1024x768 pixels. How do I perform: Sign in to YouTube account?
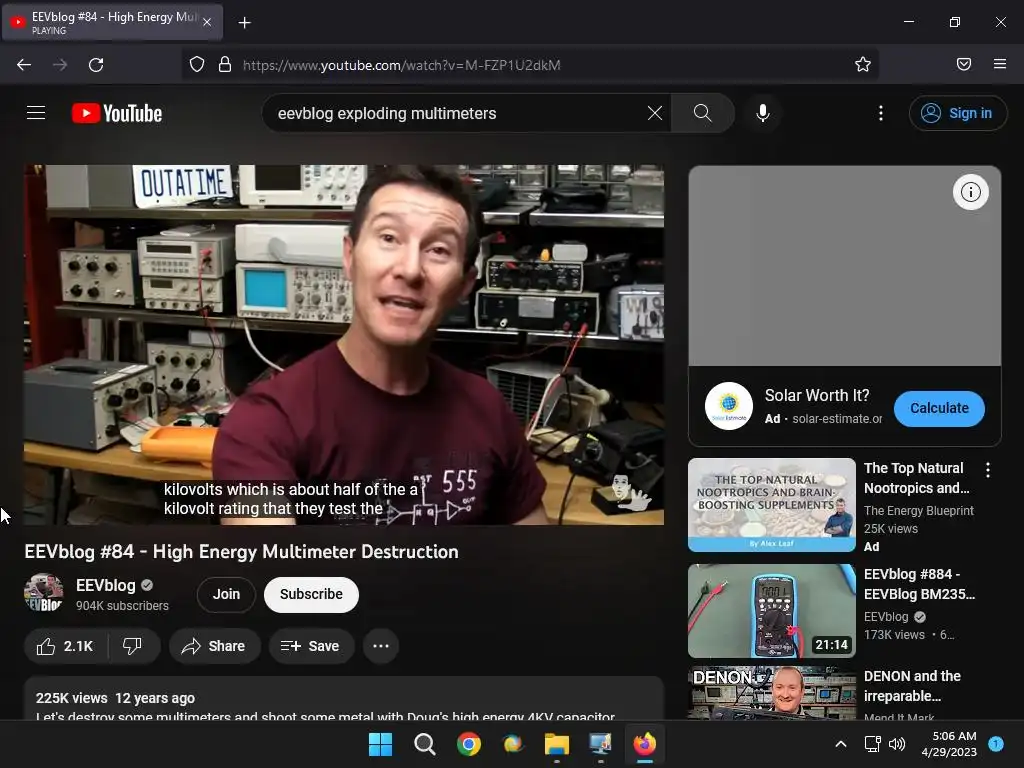(957, 113)
